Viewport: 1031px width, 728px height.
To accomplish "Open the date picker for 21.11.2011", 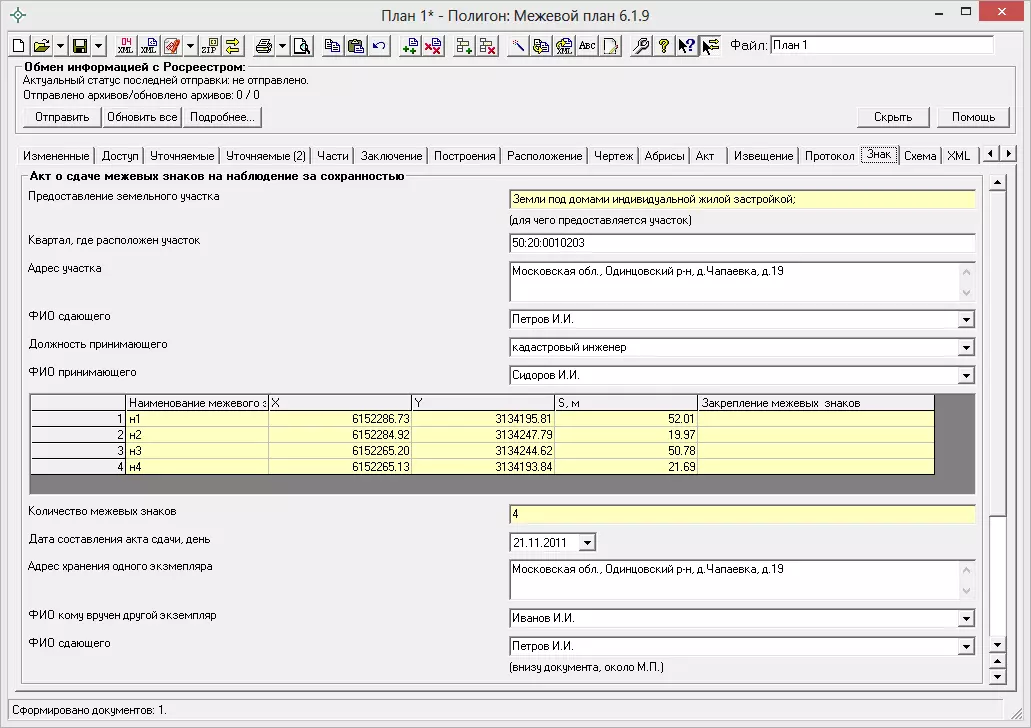I will 587,543.
